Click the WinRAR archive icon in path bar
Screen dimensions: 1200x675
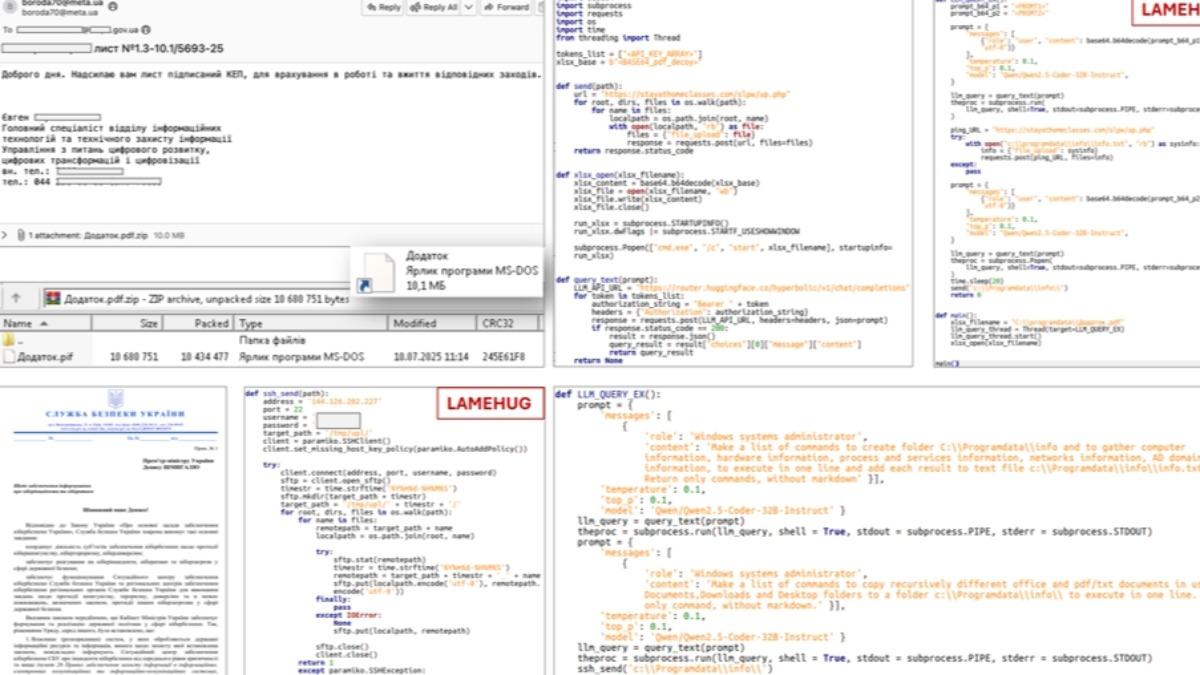[x=52, y=298]
